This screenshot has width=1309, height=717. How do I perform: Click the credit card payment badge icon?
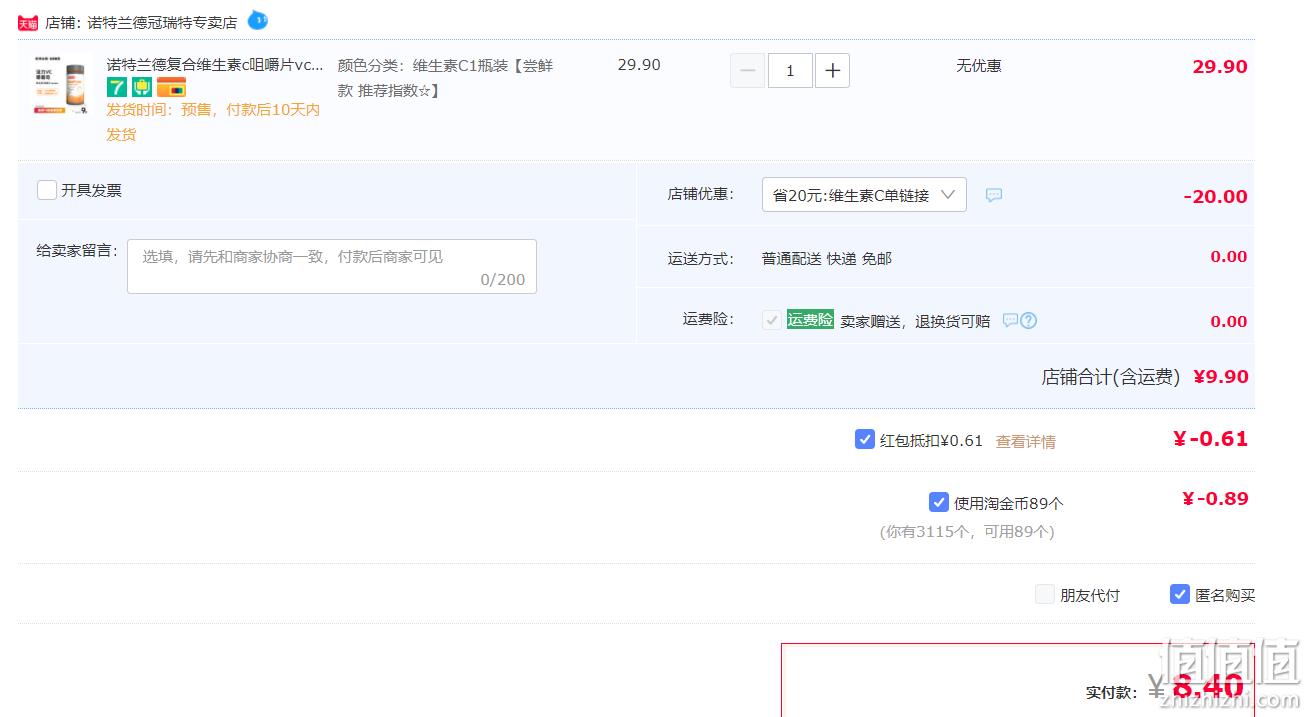171,88
